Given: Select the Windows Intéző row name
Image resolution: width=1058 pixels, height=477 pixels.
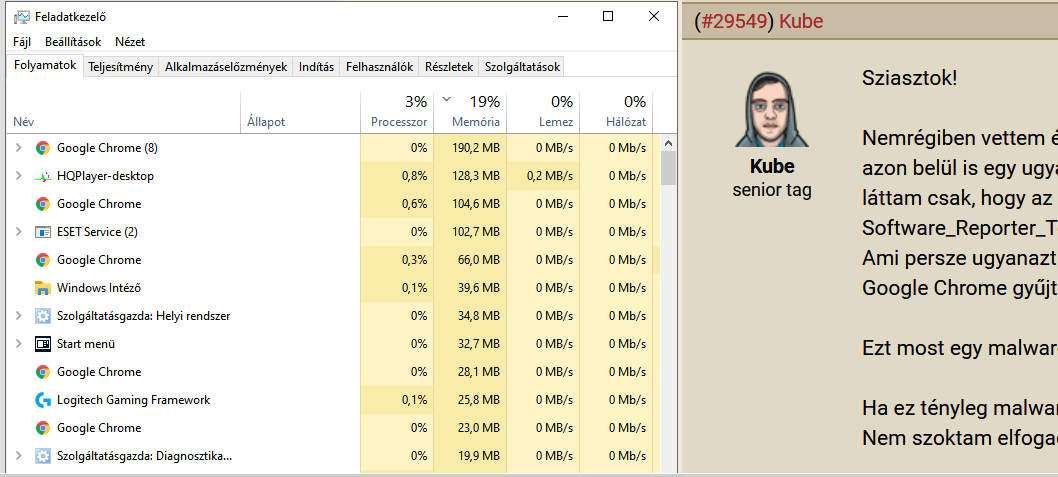Looking at the screenshot, I should tap(99, 288).
